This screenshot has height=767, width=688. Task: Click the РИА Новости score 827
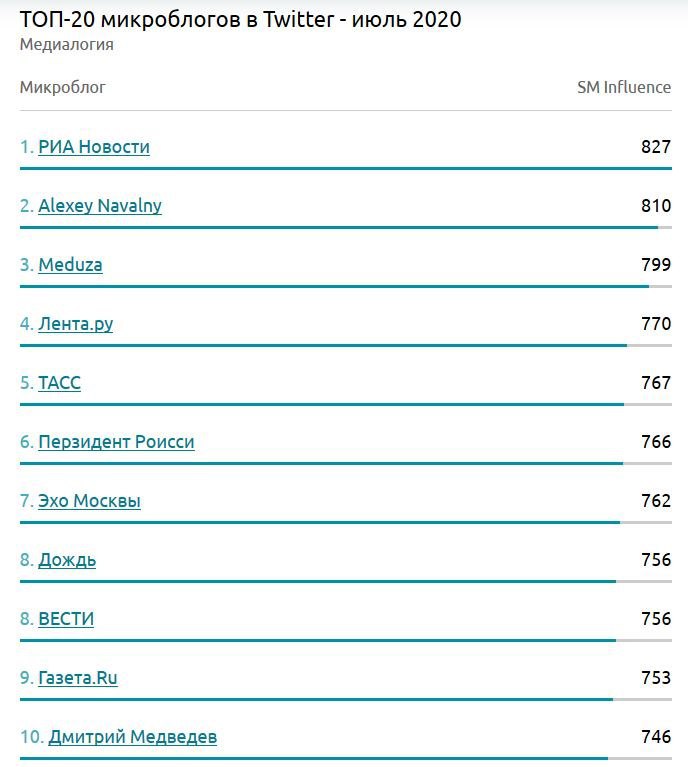656,147
